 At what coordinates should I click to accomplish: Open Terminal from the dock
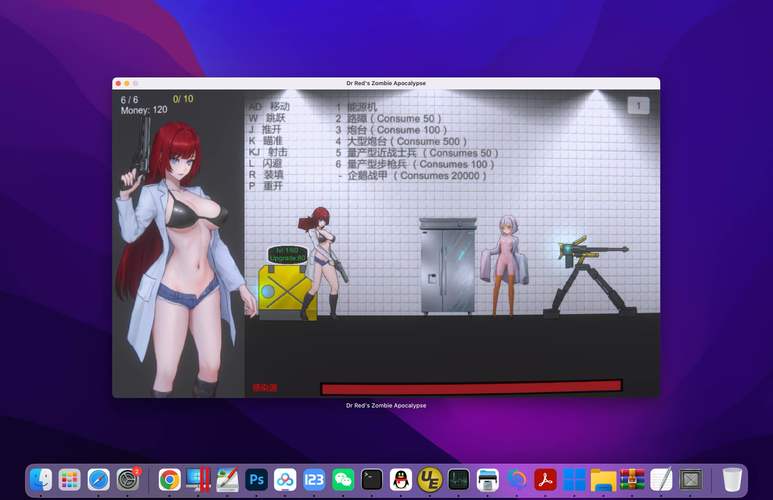(x=372, y=480)
